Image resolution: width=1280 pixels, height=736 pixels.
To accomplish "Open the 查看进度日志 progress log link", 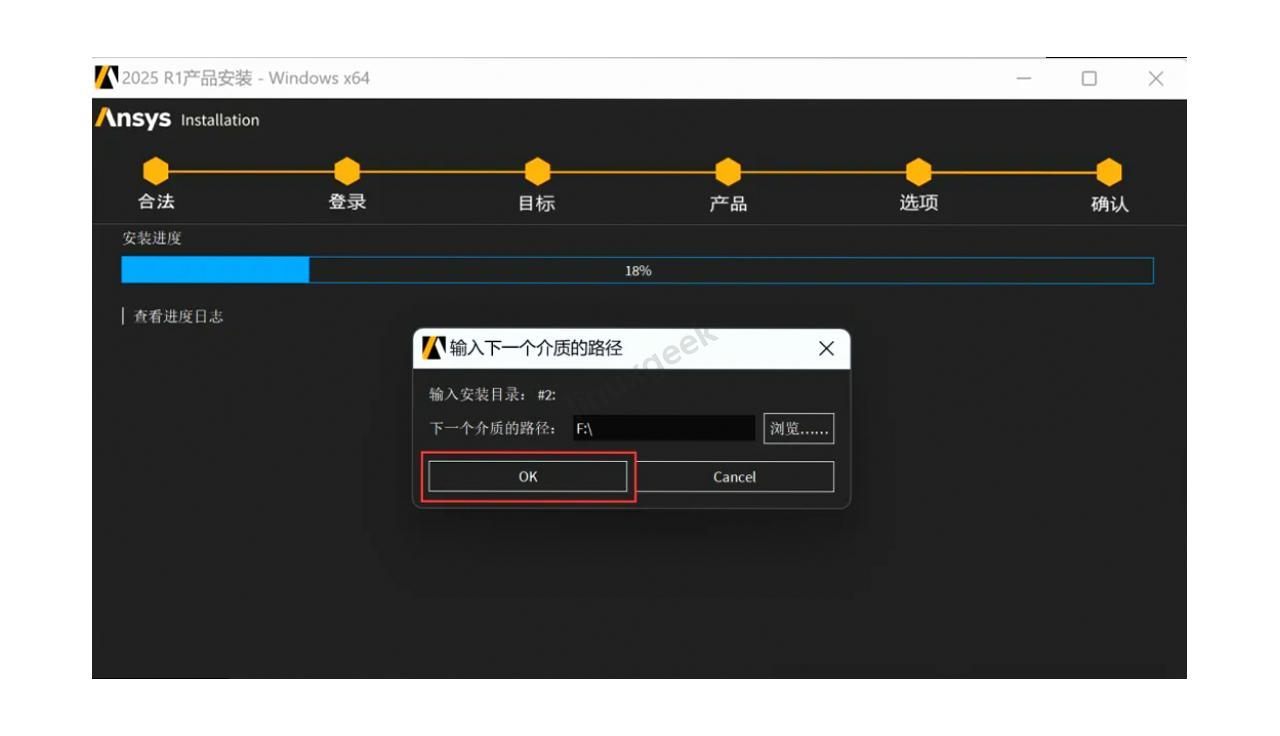I will pos(178,316).
